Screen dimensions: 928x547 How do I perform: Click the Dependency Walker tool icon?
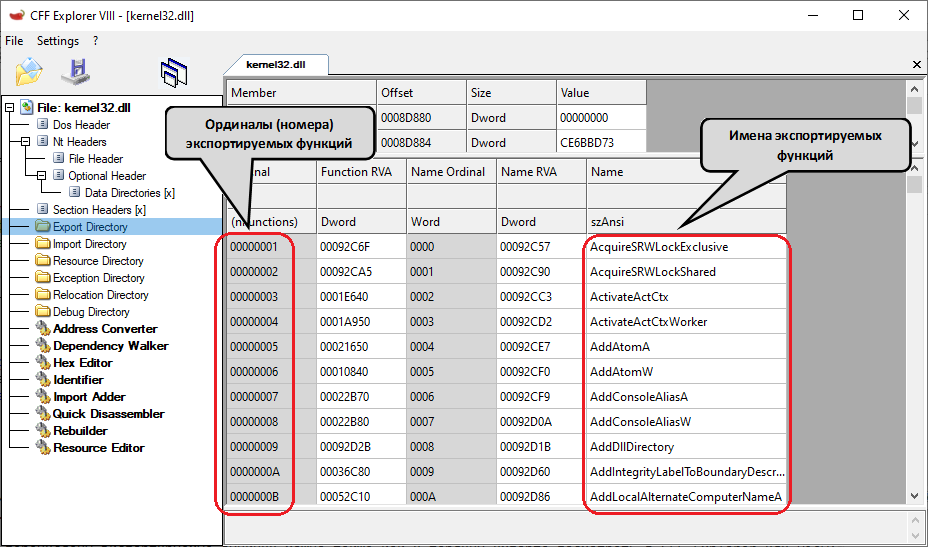(x=43, y=345)
